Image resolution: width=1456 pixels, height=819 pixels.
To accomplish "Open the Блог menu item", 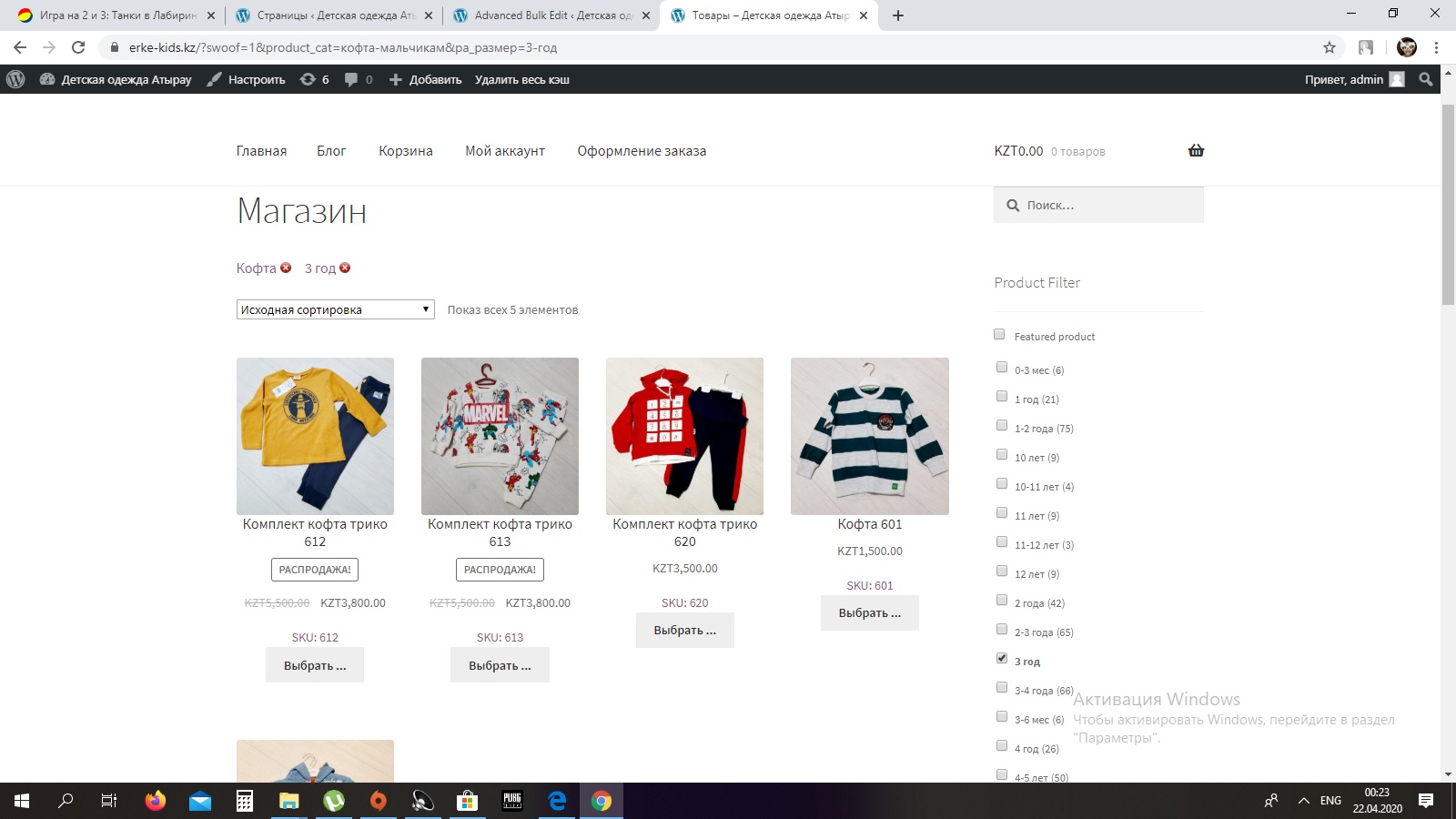I will point(331,151).
